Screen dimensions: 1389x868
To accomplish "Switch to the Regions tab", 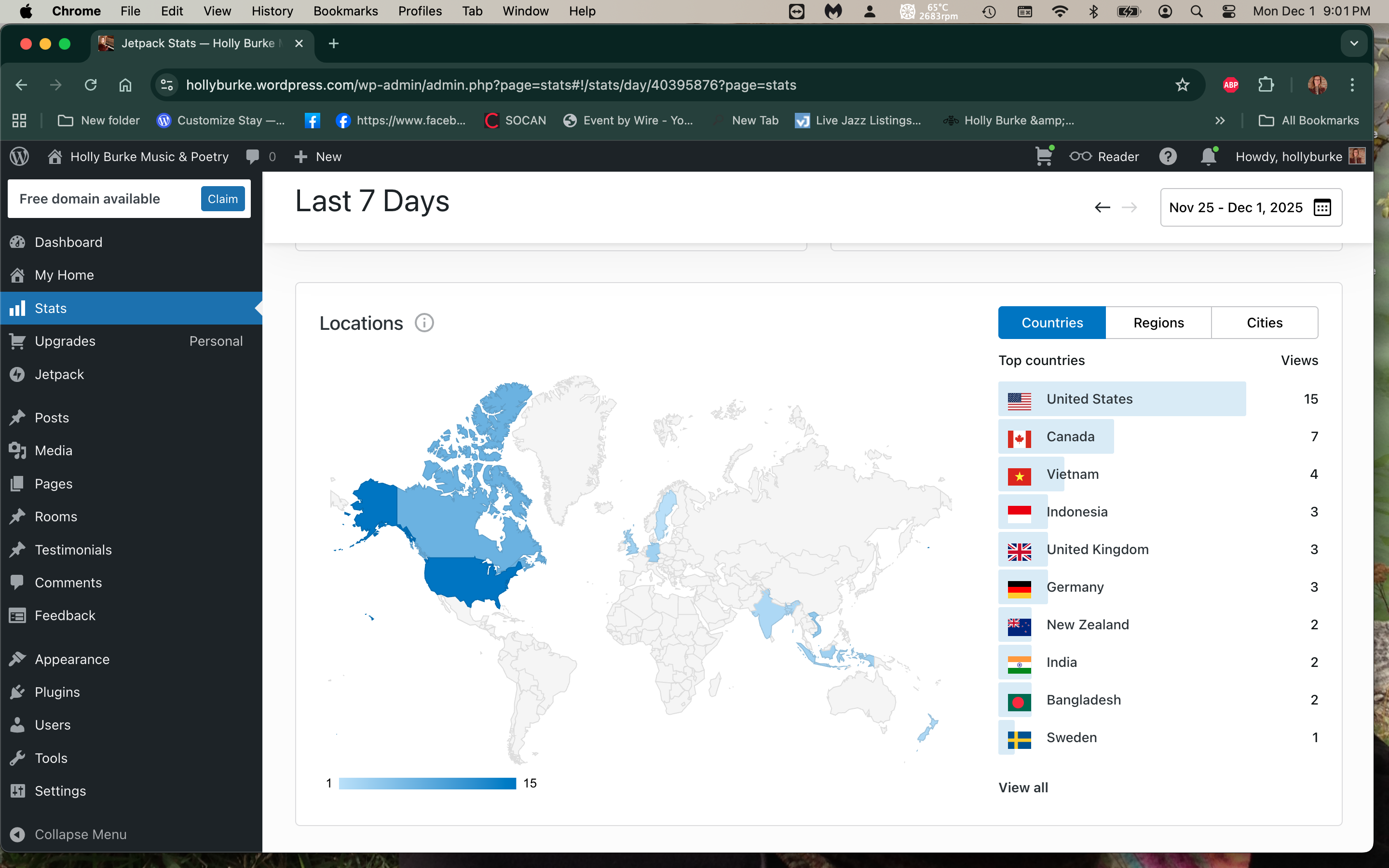I will point(1158,323).
